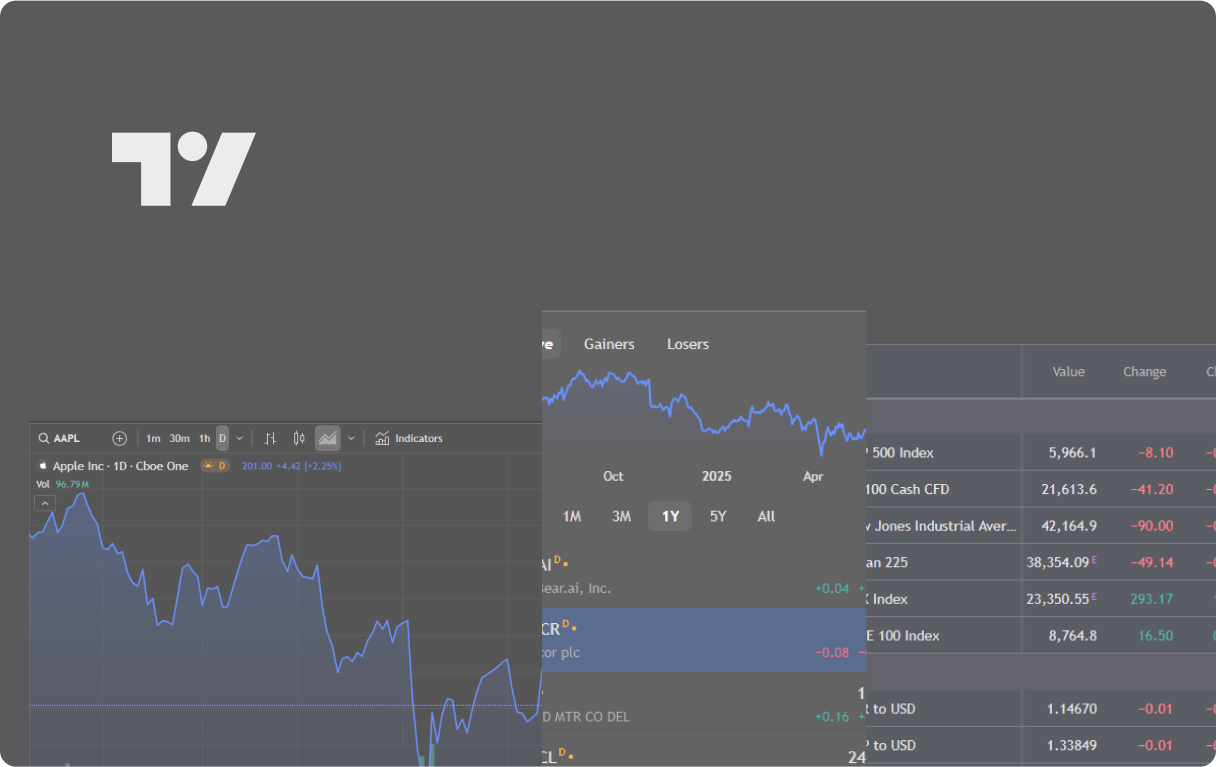Switch to the Losers tab
Viewport: 1216px width, 767px height.
(x=688, y=344)
